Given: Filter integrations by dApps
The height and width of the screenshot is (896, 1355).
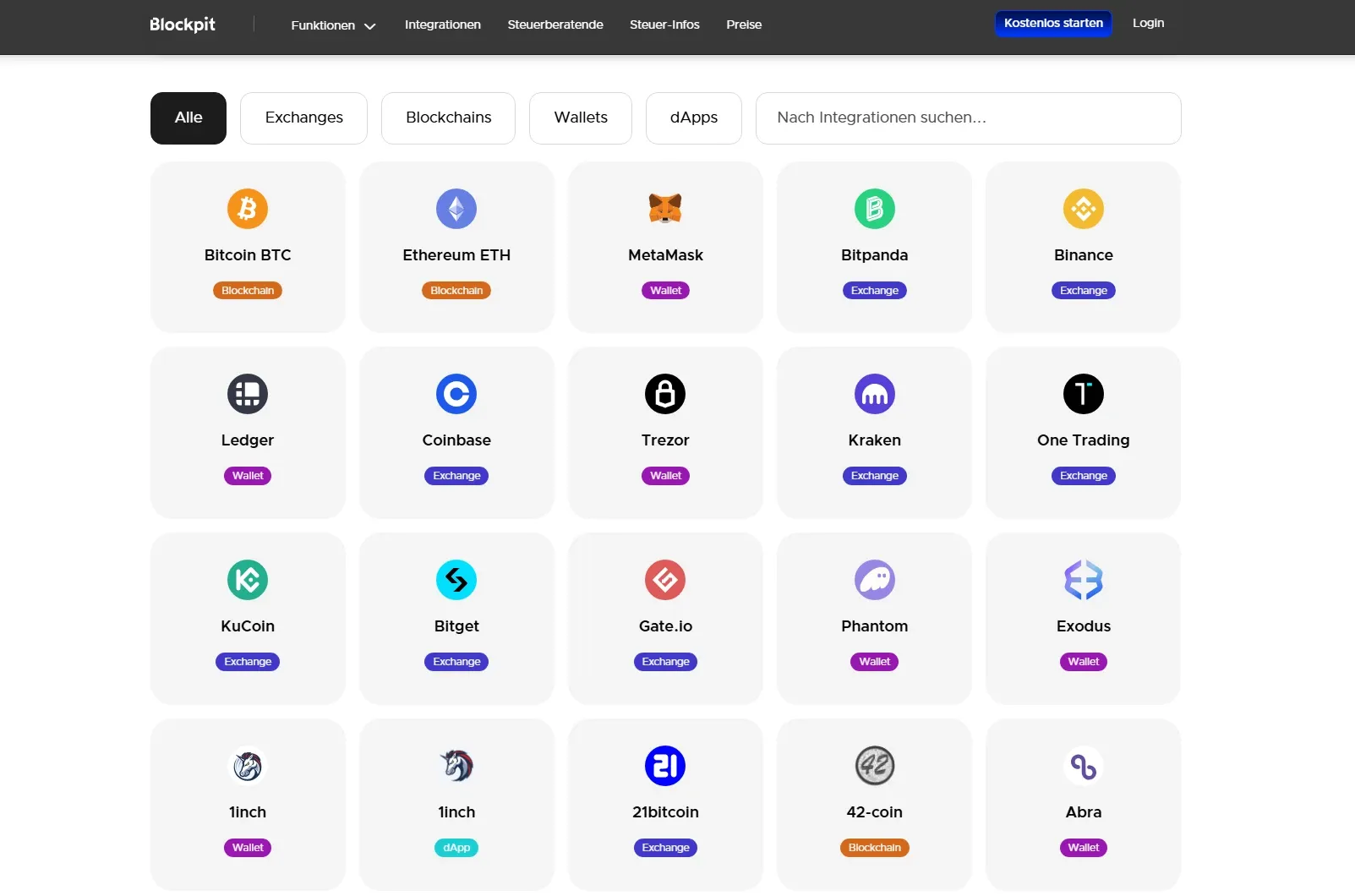Looking at the screenshot, I should (694, 118).
